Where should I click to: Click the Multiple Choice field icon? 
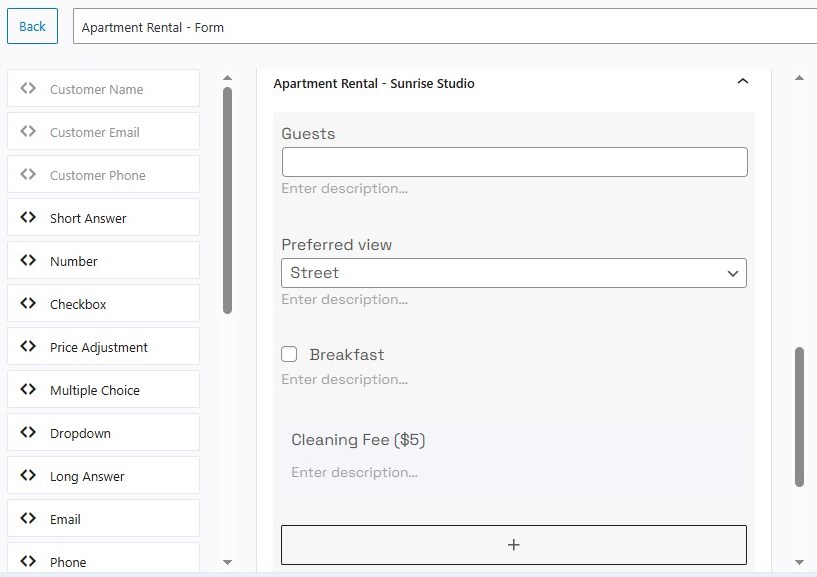click(x=28, y=389)
